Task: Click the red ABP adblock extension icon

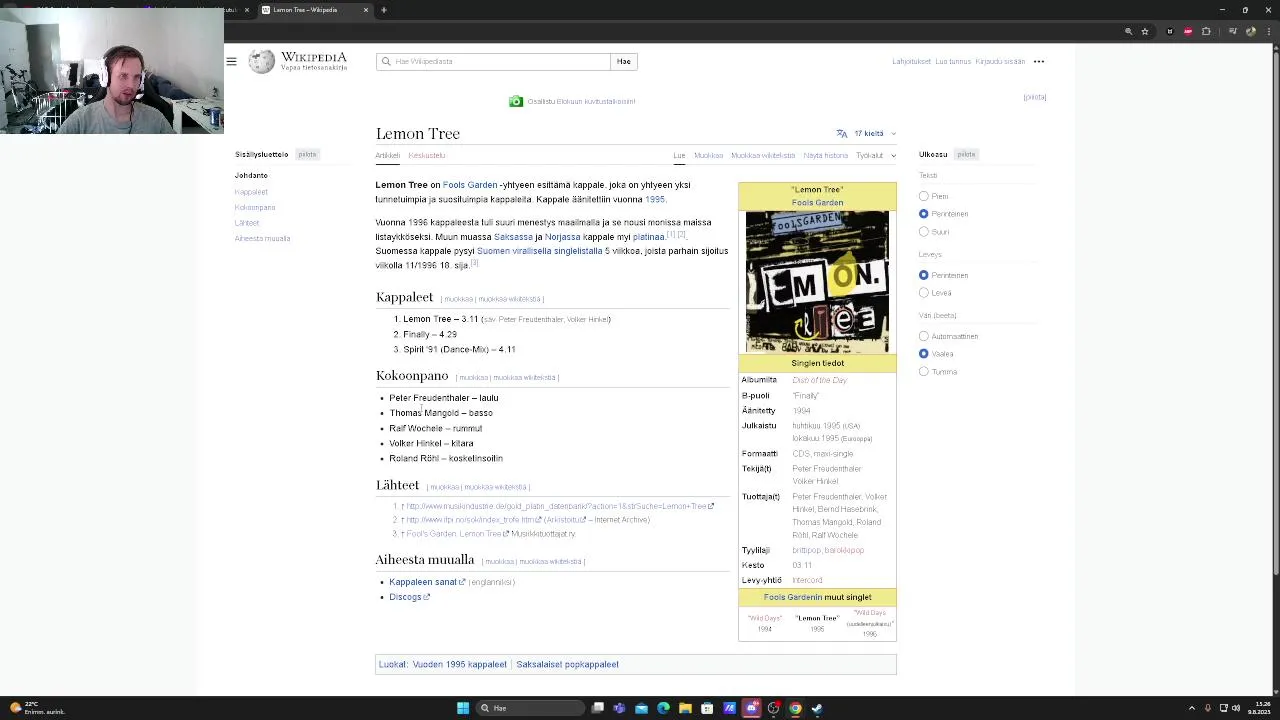Action: (x=1188, y=31)
